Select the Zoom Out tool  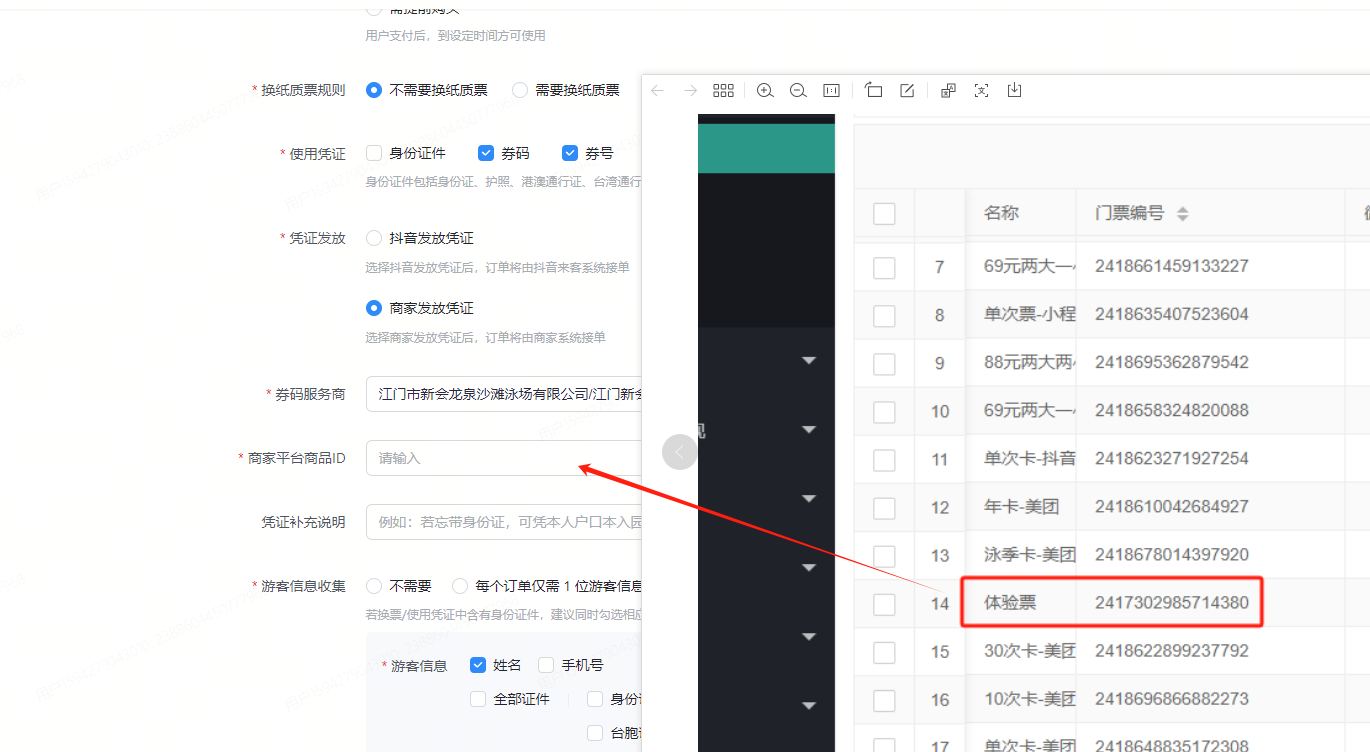pos(798,90)
